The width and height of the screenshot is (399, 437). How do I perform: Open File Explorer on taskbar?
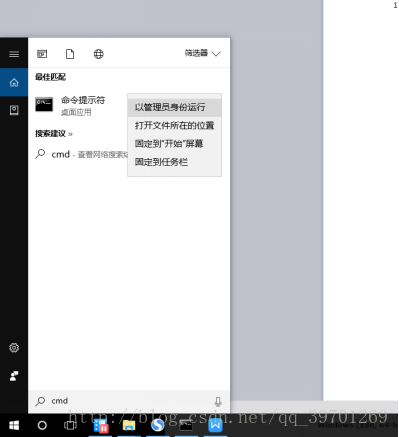tap(129, 426)
